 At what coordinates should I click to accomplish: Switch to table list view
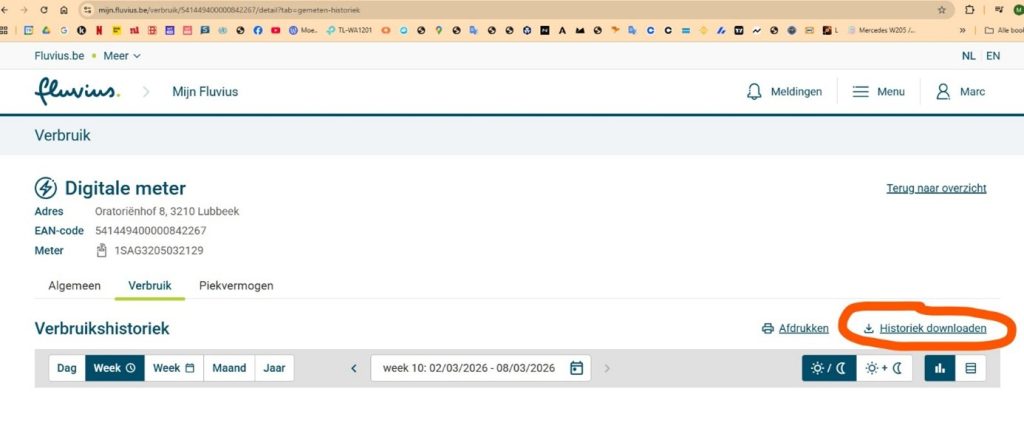click(x=970, y=368)
